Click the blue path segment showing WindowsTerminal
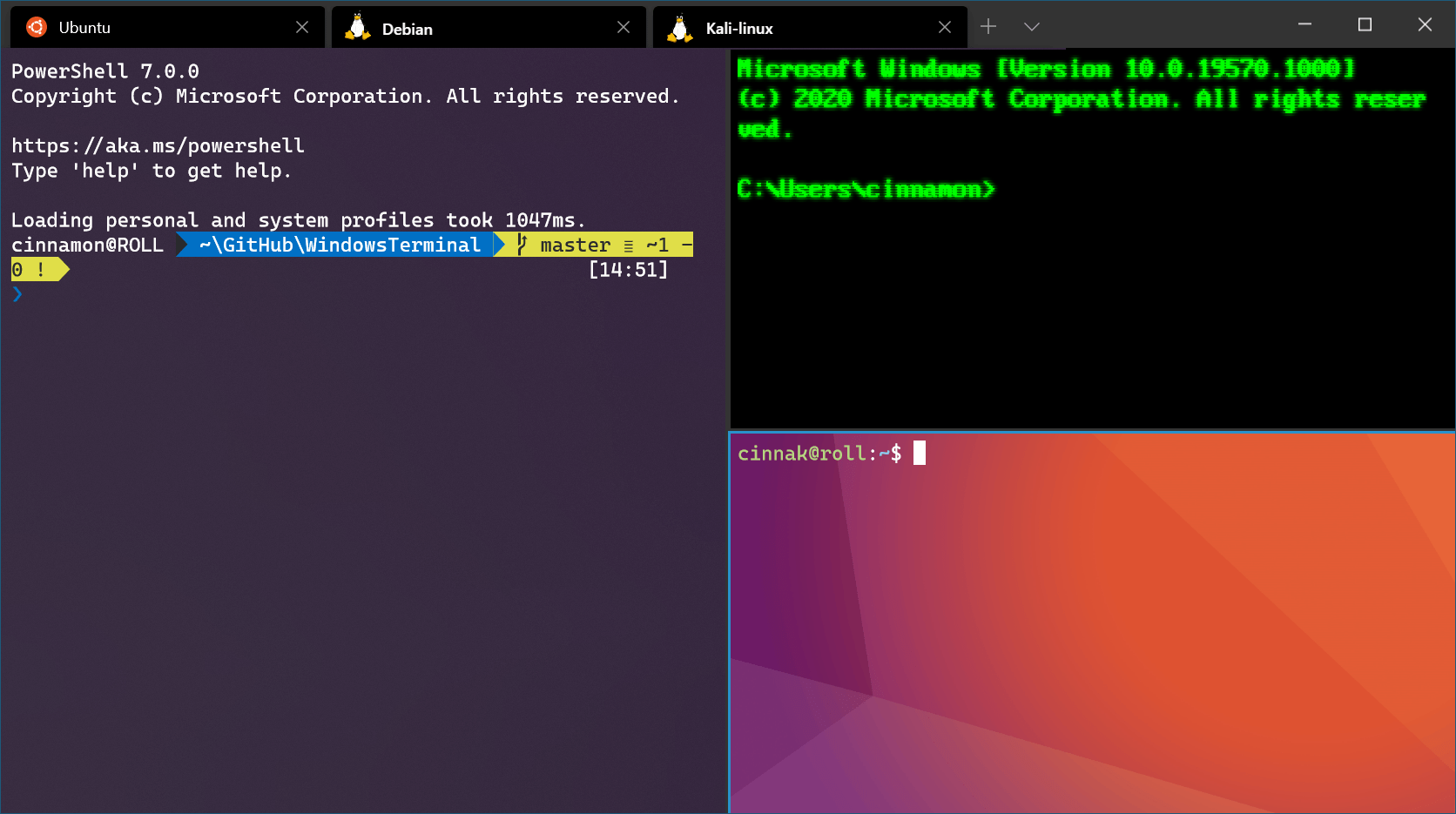Viewport: 1456px width, 814px height. pos(335,245)
